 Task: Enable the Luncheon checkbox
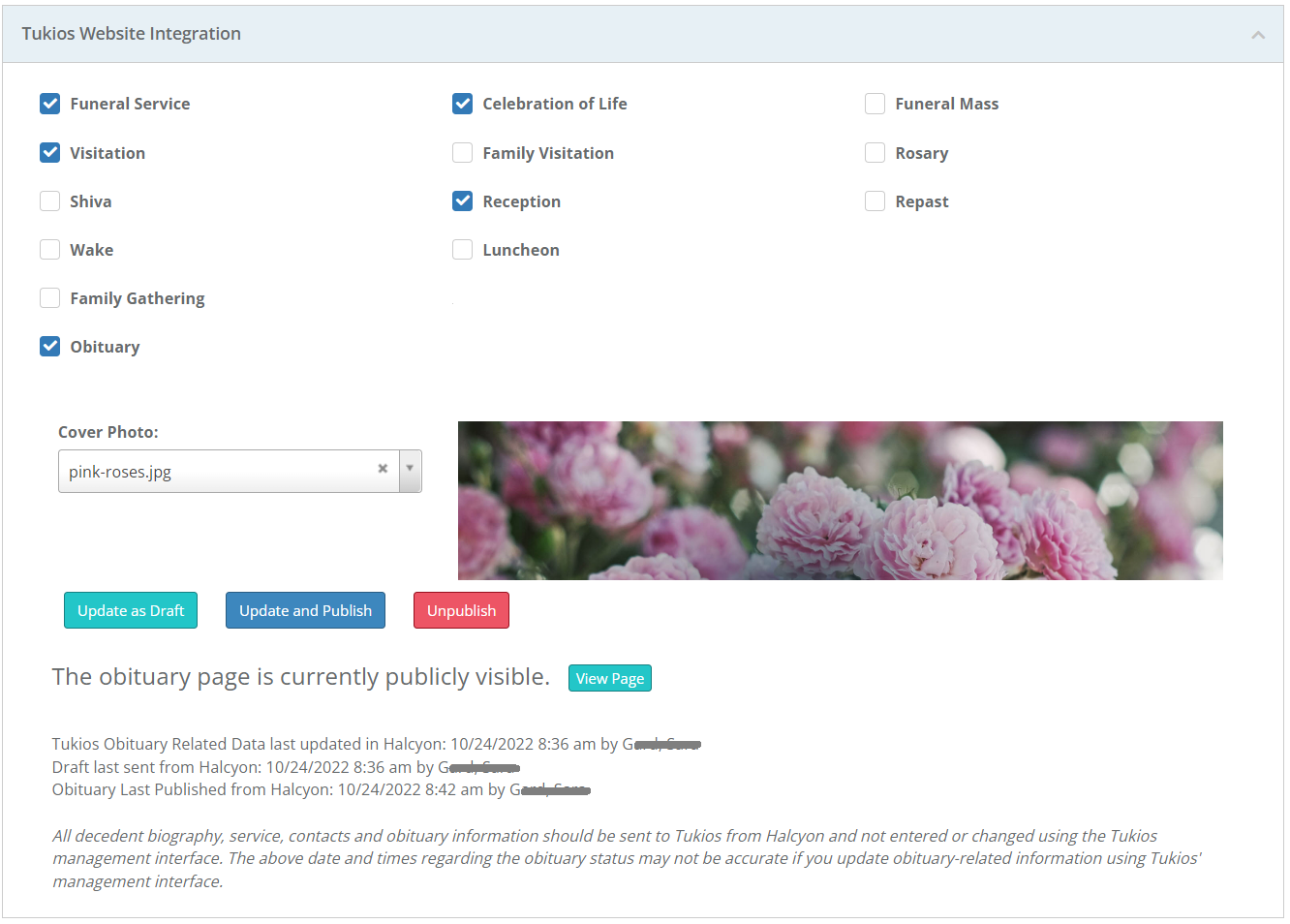(463, 250)
